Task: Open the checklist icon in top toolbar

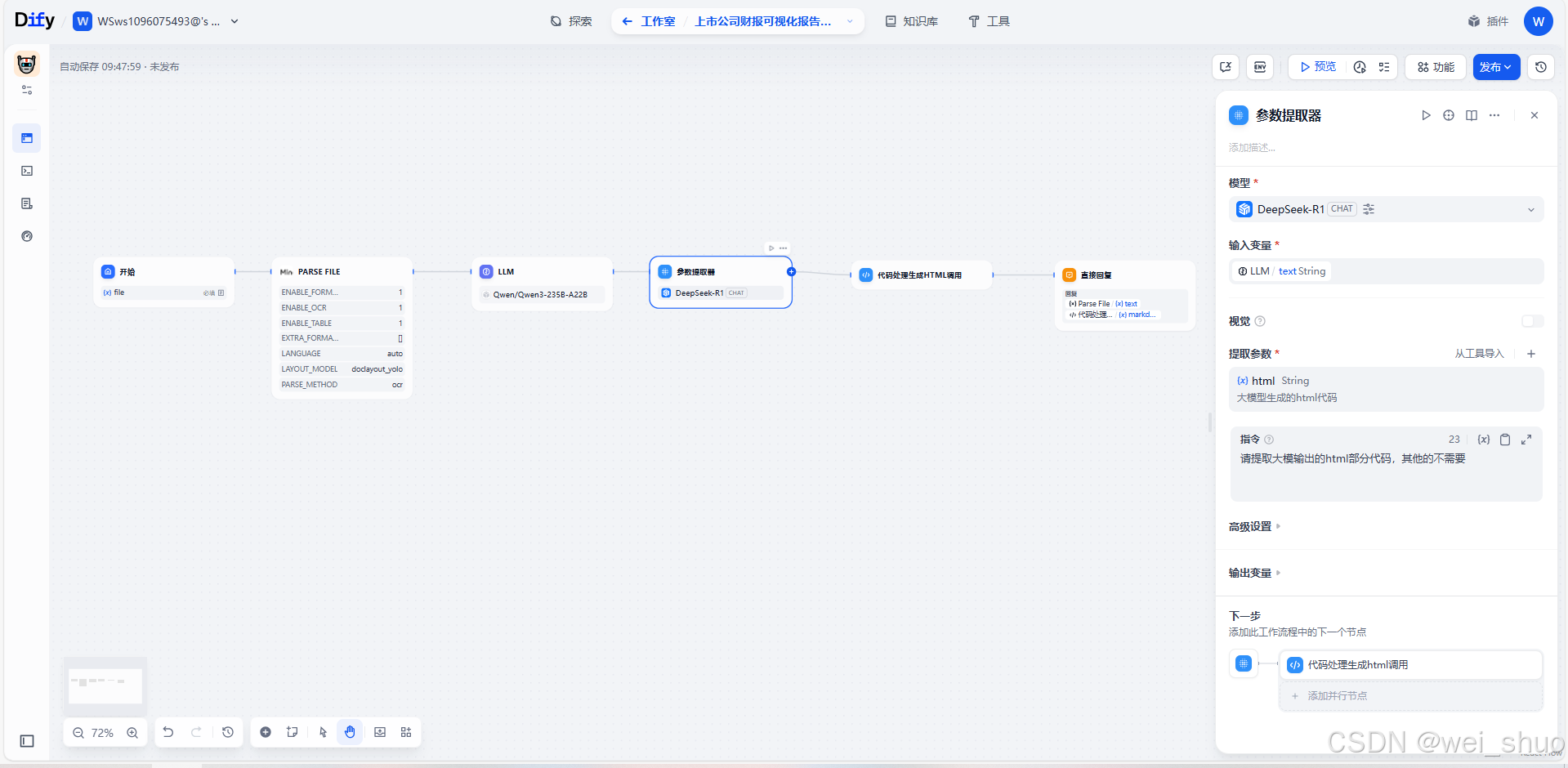Action: tap(1384, 67)
